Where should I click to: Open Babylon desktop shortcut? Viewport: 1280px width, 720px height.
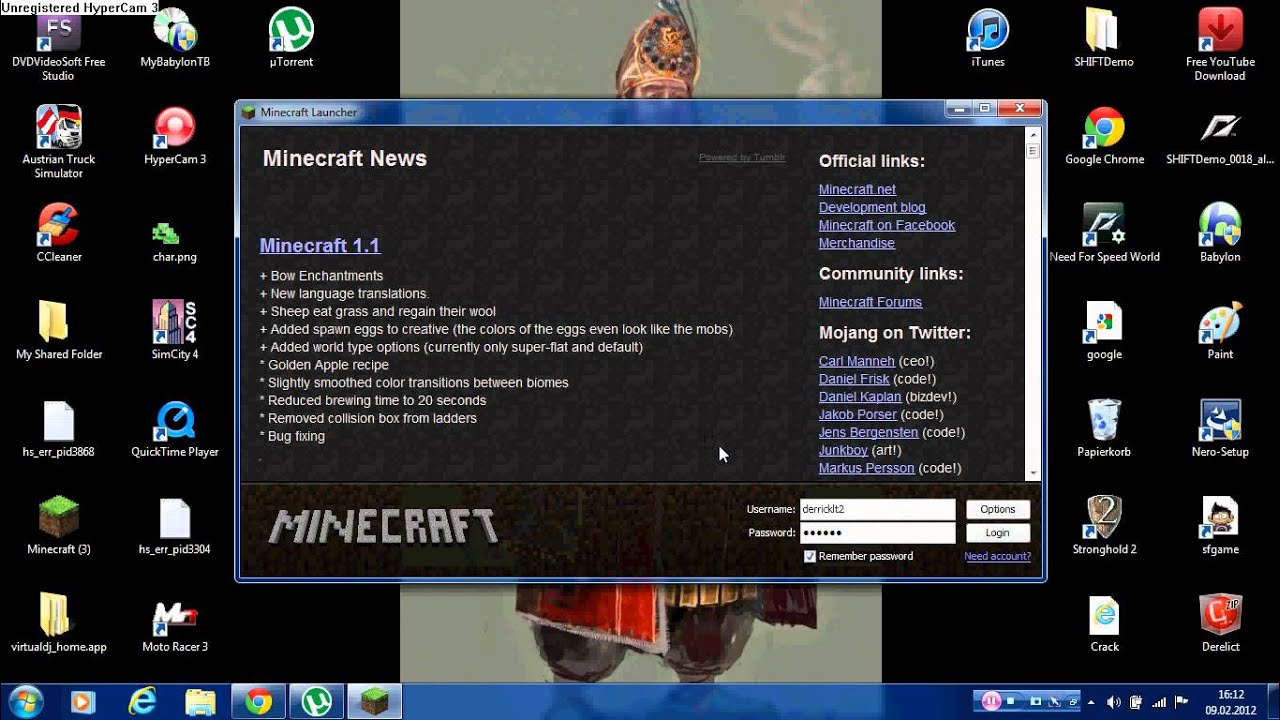click(1219, 234)
